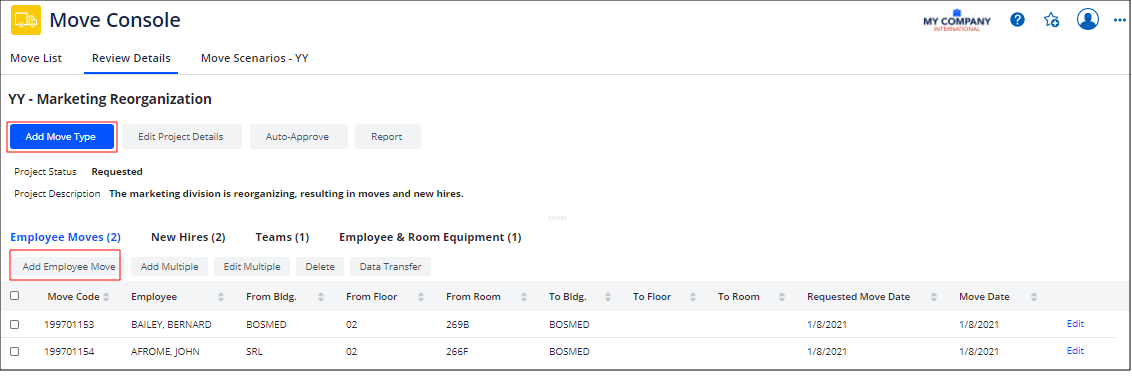The image size is (1132, 380).
Task: Click the My Company International logo
Action: coord(957,20)
